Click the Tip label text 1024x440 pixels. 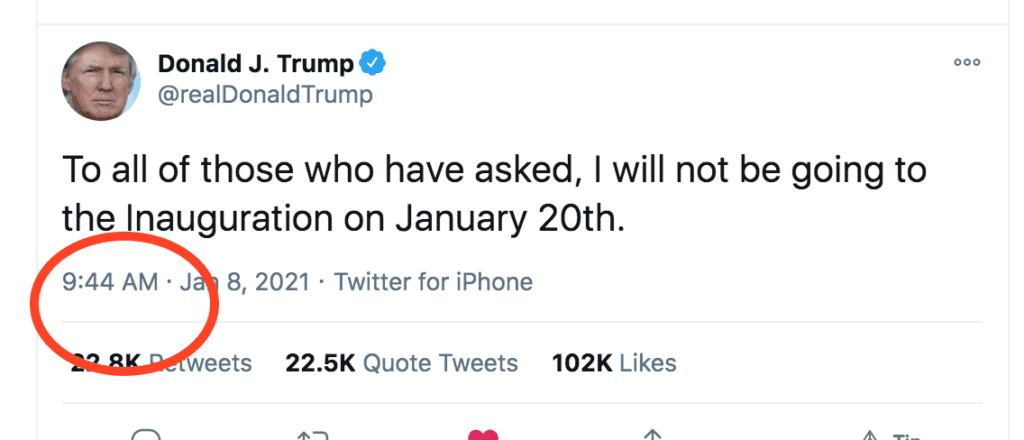pos(906,436)
